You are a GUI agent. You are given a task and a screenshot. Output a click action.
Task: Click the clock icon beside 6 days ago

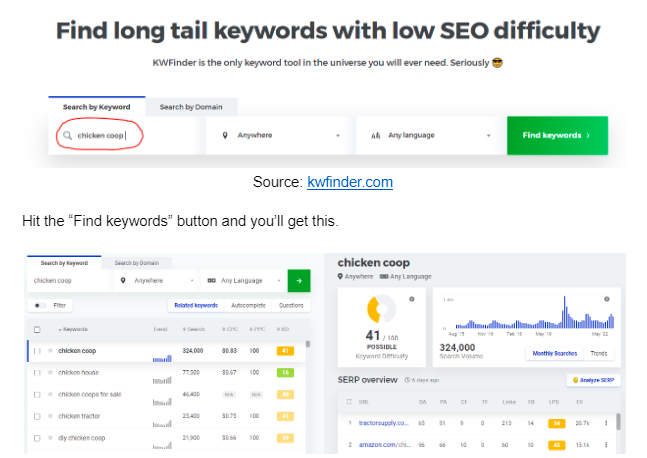(407, 380)
